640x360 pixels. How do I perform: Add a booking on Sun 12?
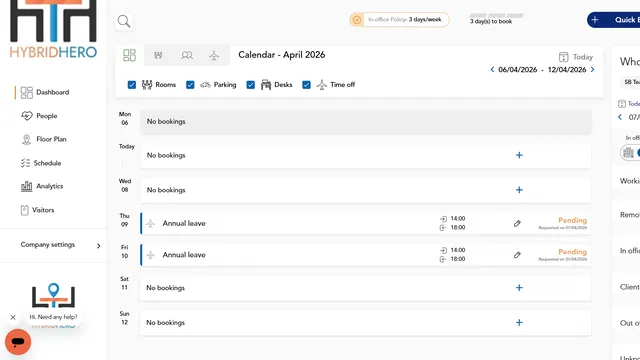[x=519, y=322]
